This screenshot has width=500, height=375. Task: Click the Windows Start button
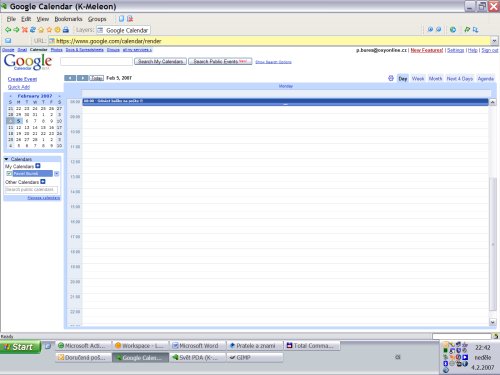(x=21, y=347)
